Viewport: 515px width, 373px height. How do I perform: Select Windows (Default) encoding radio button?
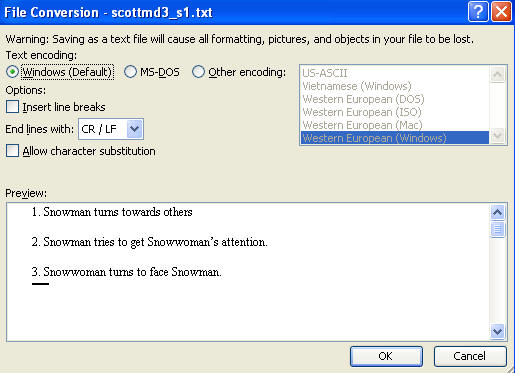click(x=12, y=72)
